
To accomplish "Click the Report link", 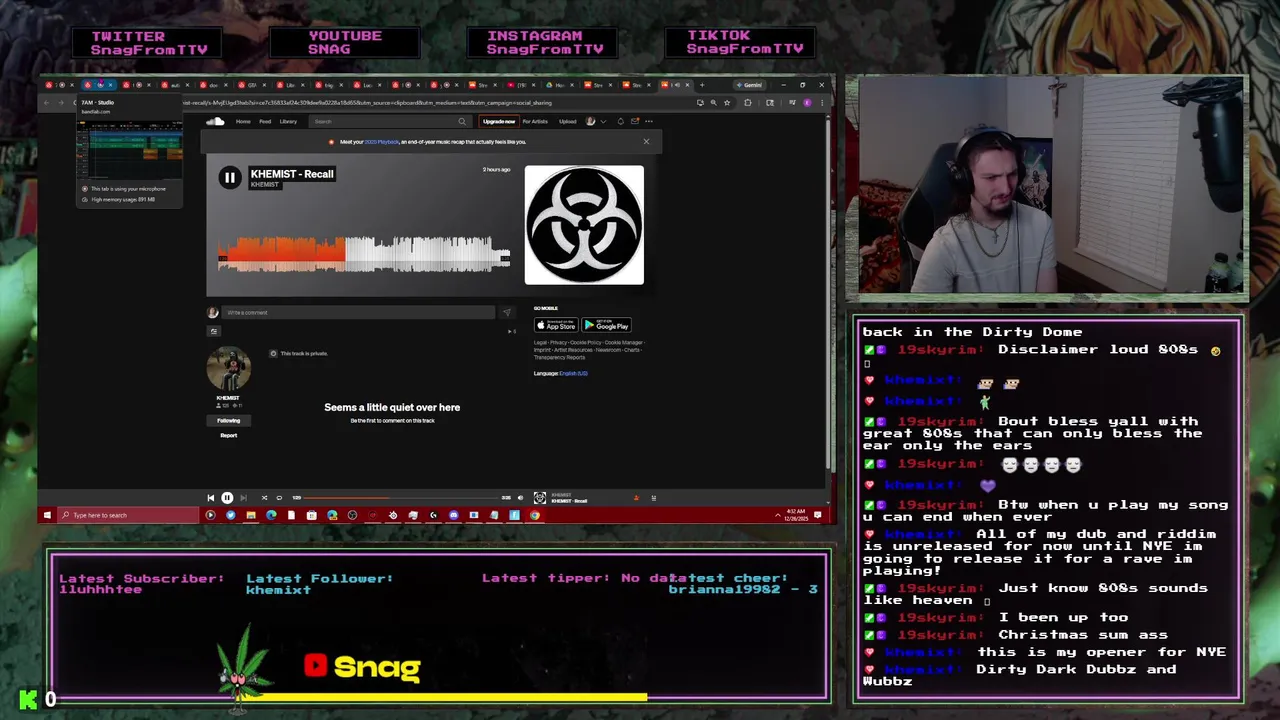I will coord(229,435).
